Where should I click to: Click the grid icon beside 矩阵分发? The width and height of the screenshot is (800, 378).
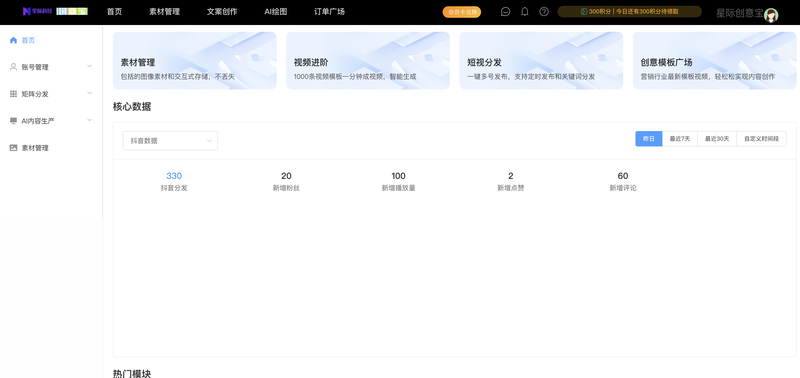(x=13, y=94)
